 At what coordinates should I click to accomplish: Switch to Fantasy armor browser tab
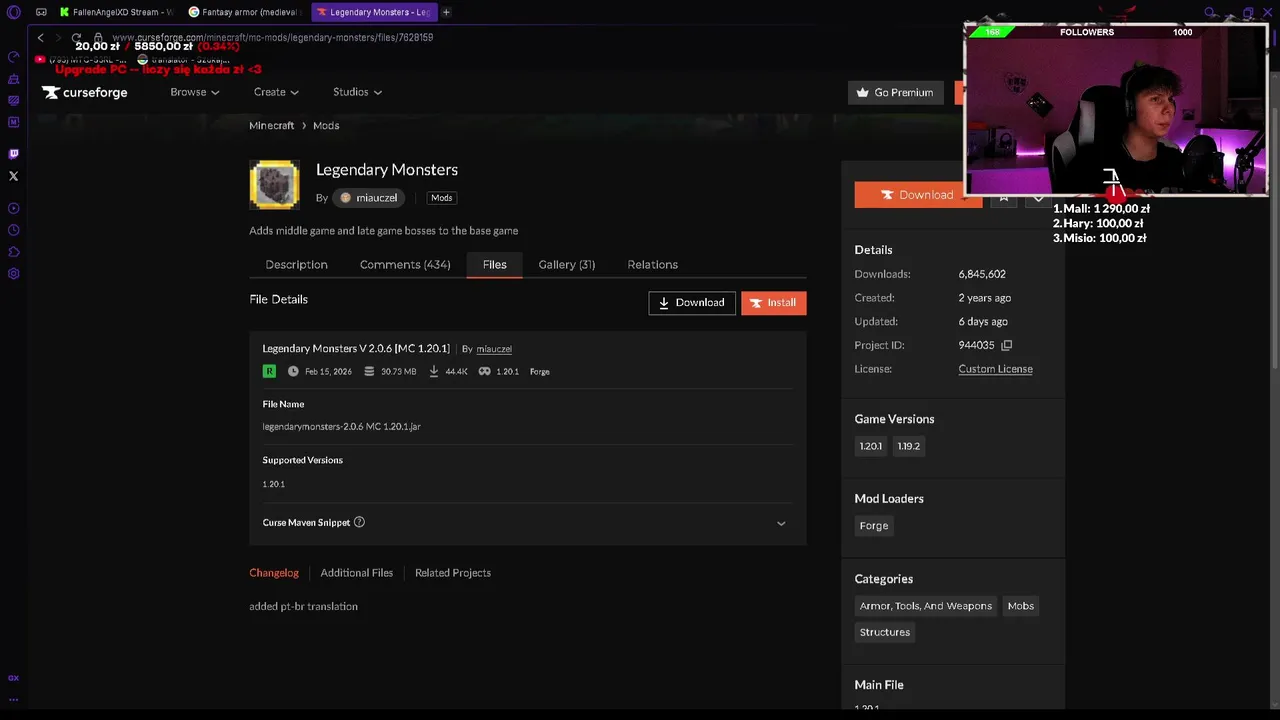[245, 12]
